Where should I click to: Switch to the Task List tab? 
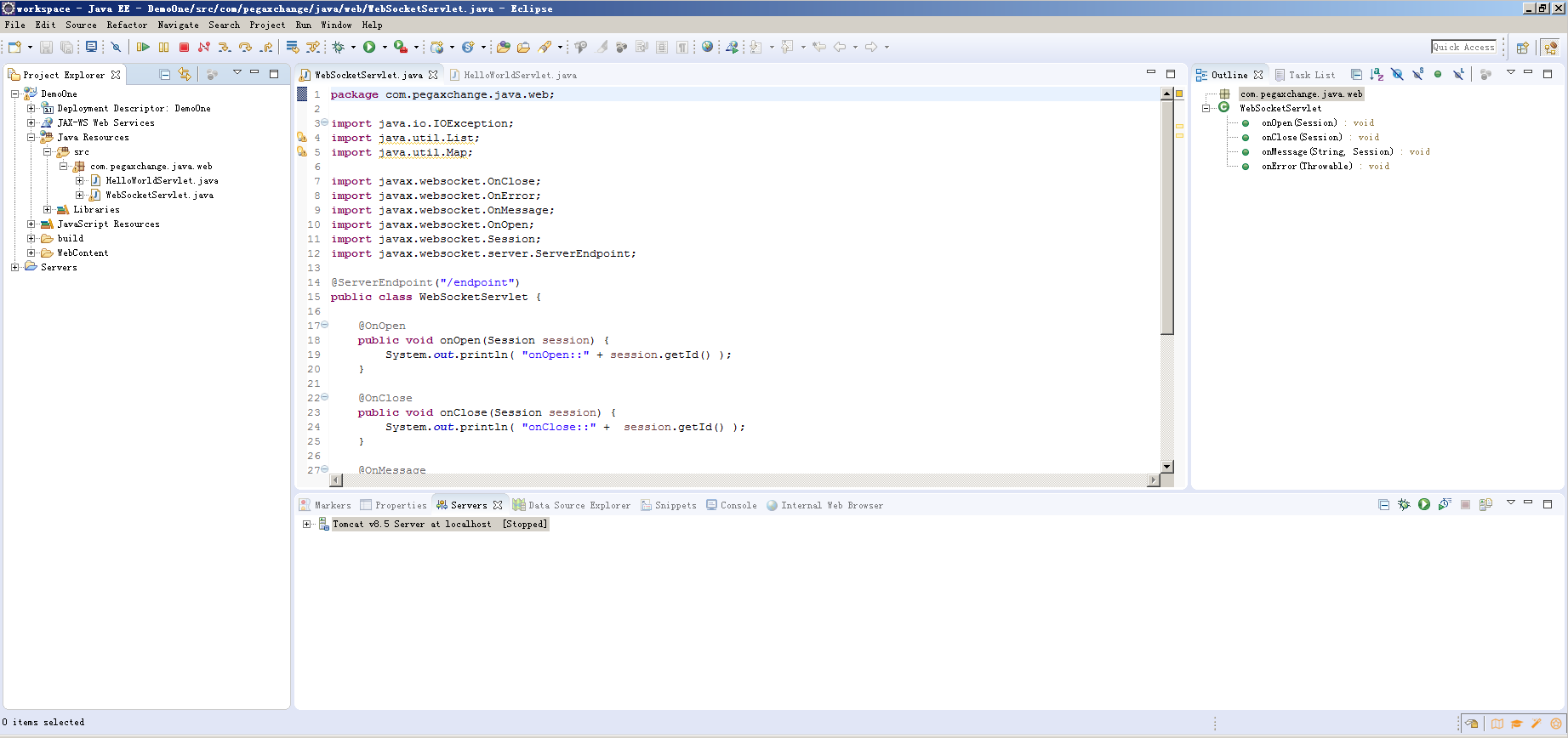coord(1305,75)
